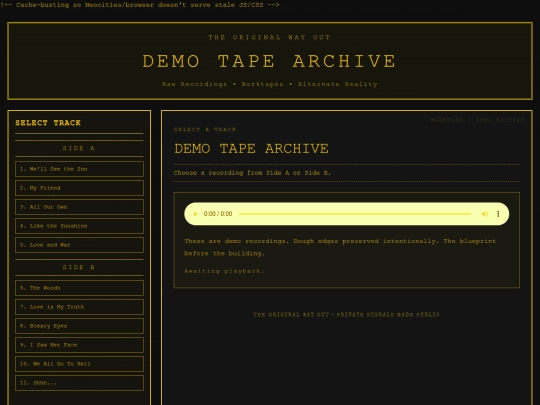
Task: Click the SIDE B heading
Action: (79, 267)
